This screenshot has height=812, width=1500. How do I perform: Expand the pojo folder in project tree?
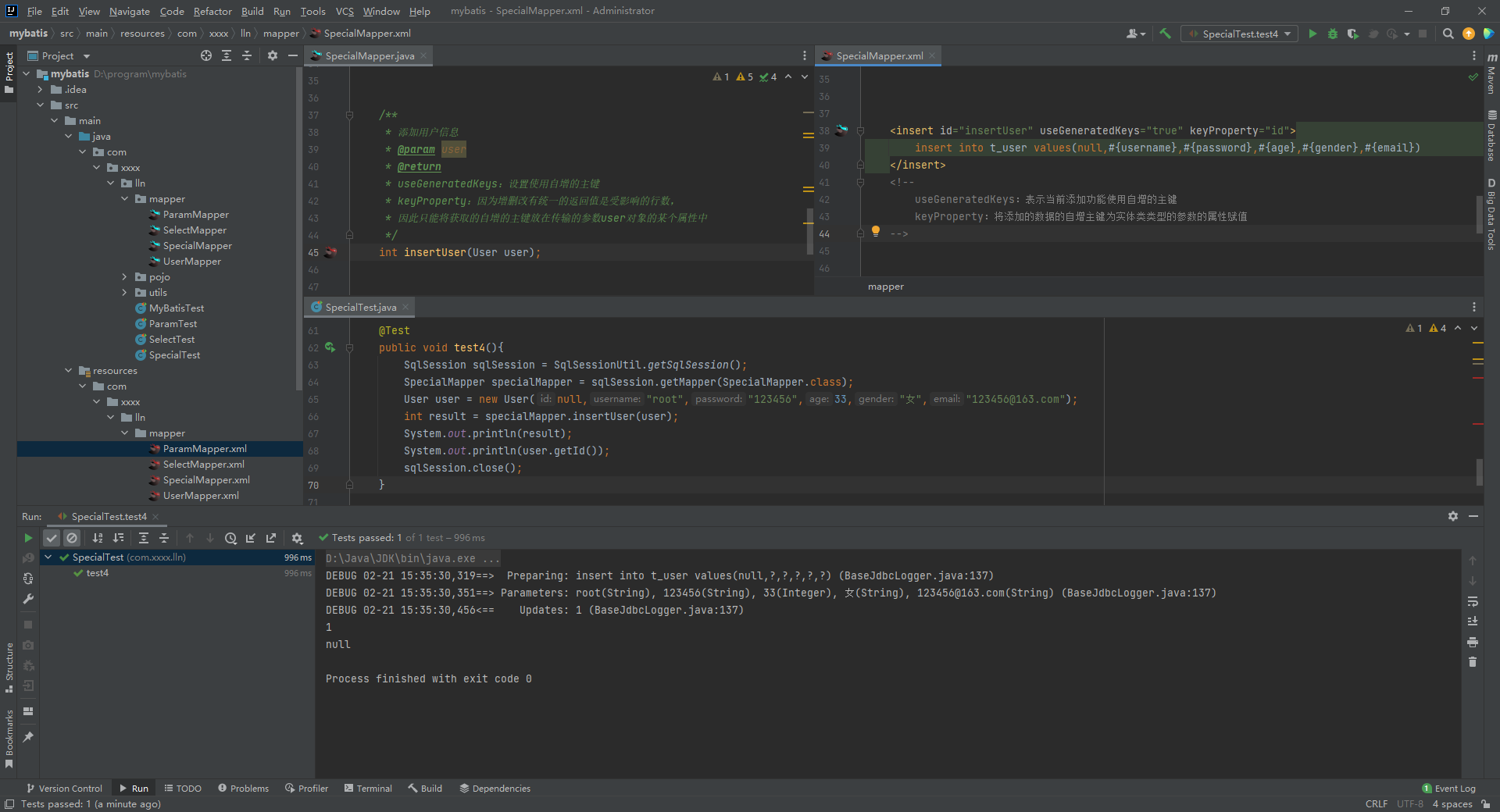(x=124, y=277)
